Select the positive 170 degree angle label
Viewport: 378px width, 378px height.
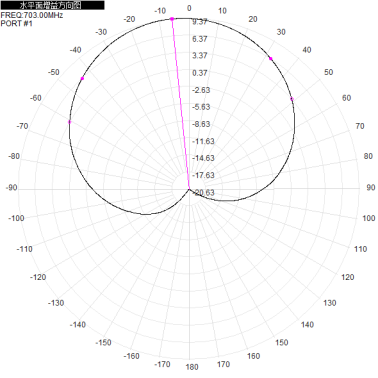tap(223, 364)
